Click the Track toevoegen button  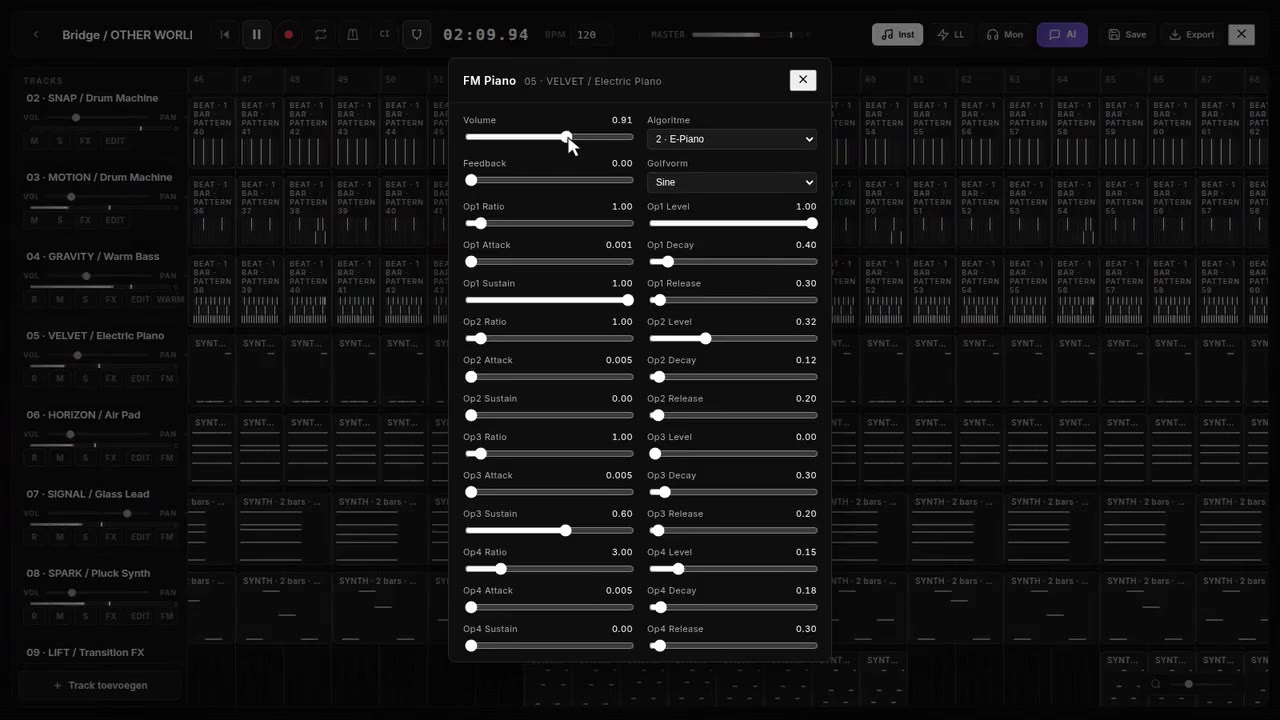pyautogui.click(x=100, y=686)
